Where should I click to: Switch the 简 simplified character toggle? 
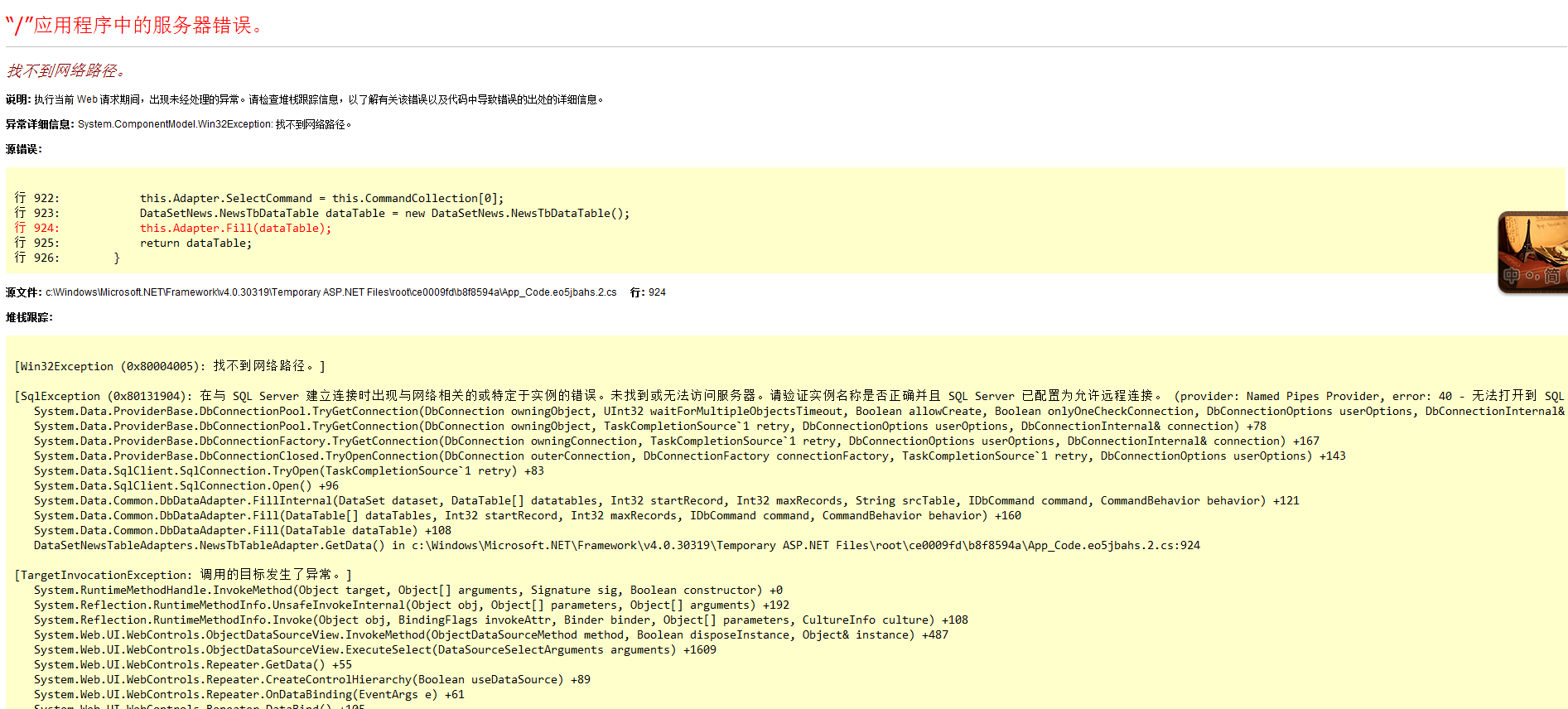(x=1552, y=276)
